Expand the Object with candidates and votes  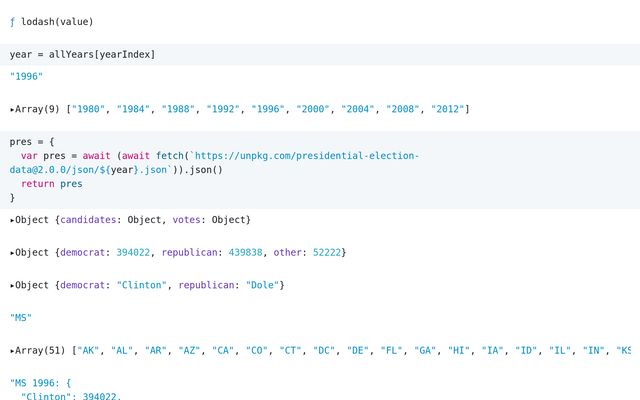pyautogui.click(x=13, y=219)
